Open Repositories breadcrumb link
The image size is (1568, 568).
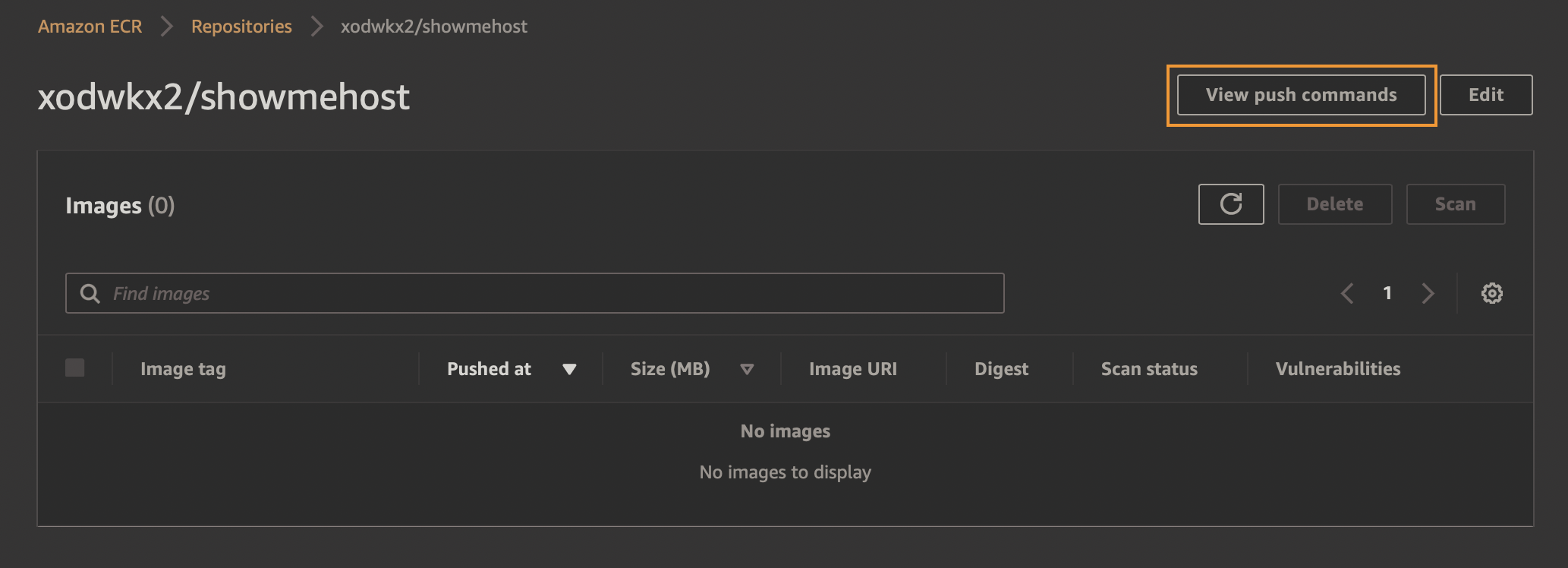coord(241,27)
